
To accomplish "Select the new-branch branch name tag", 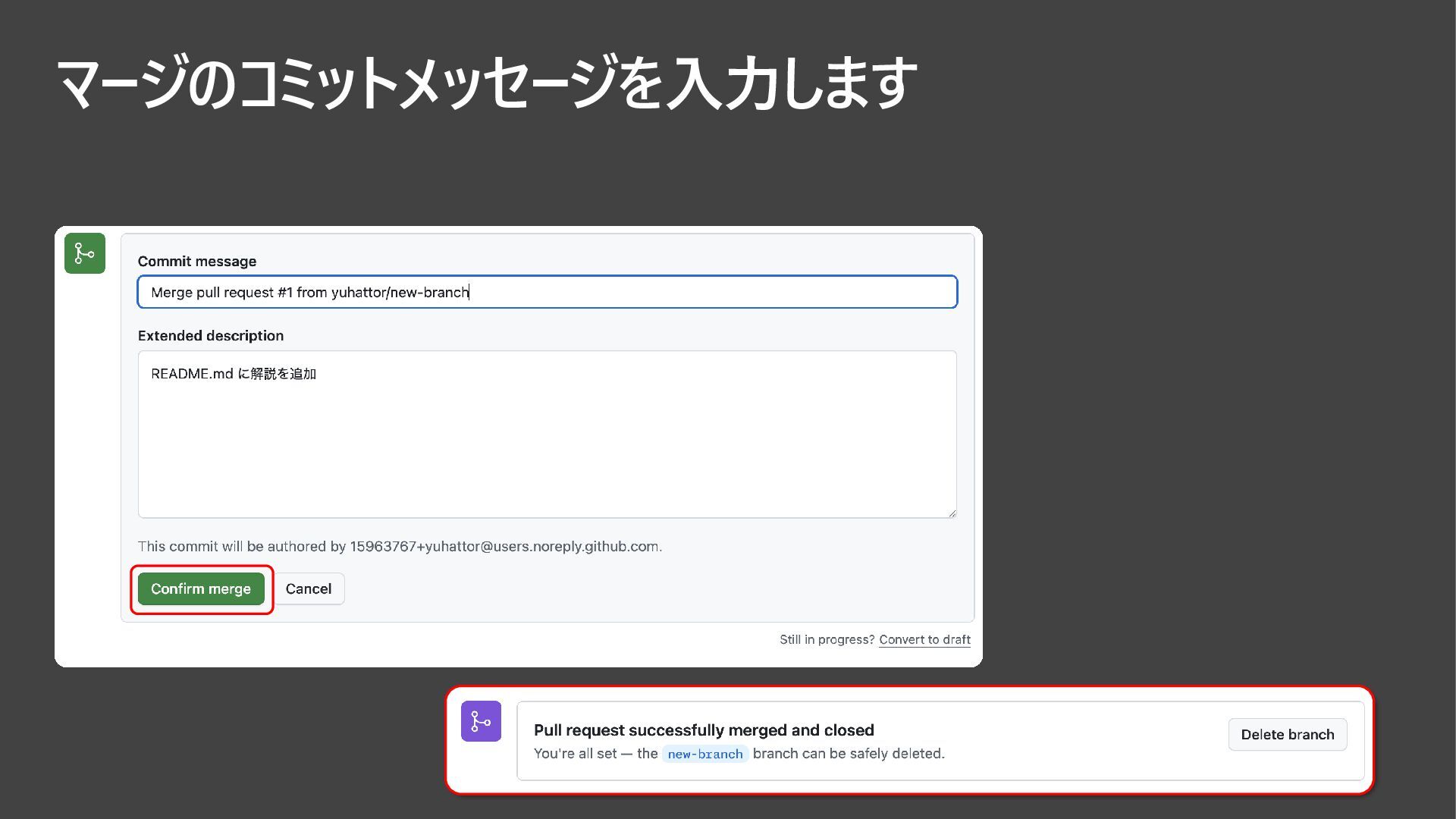I will tap(704, 755).
